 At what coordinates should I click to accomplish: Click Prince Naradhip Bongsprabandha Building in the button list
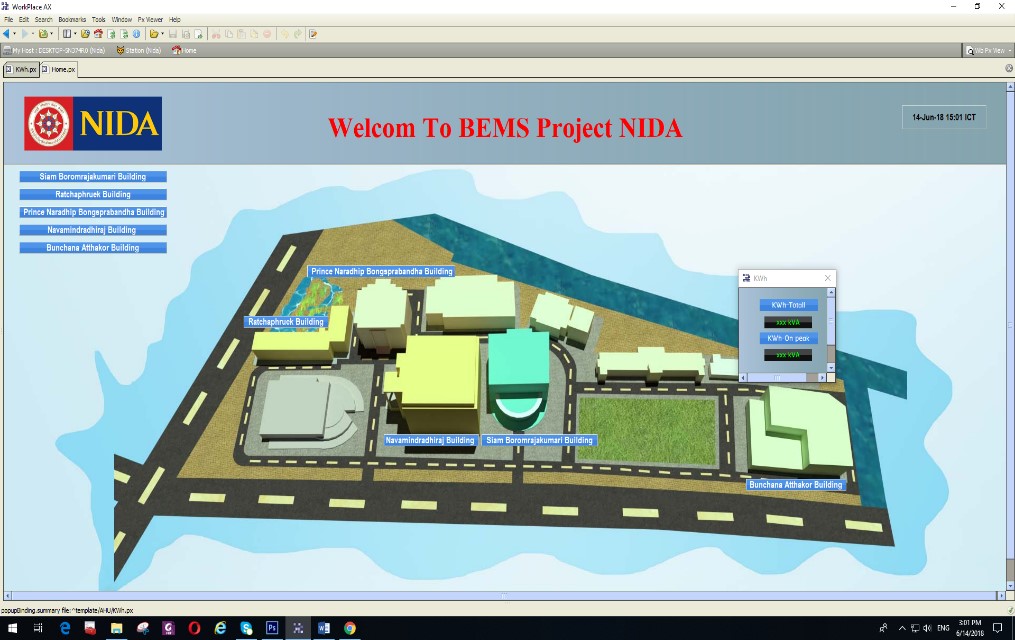tap(93, 212)
